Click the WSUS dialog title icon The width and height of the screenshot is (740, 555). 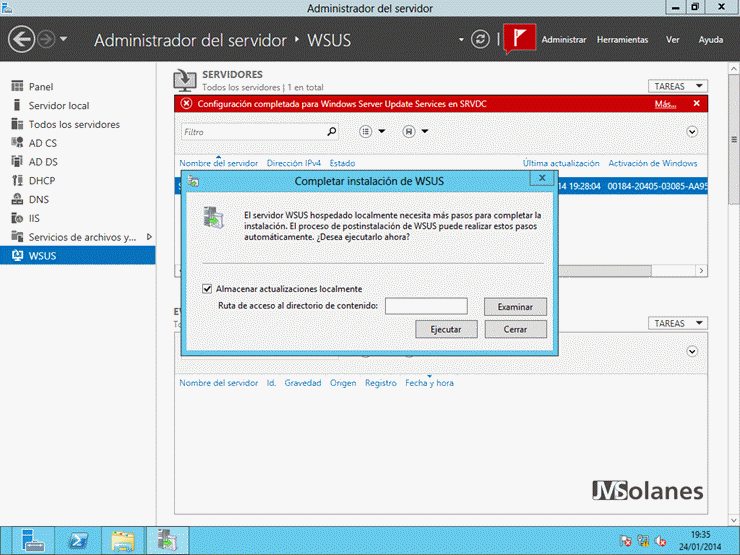coord(193,181)
